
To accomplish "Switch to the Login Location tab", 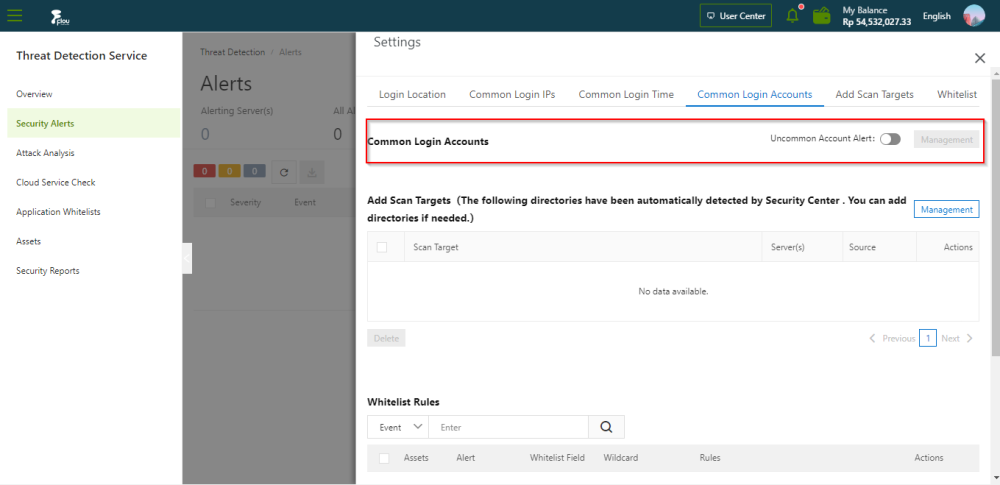I will point(412,94).
